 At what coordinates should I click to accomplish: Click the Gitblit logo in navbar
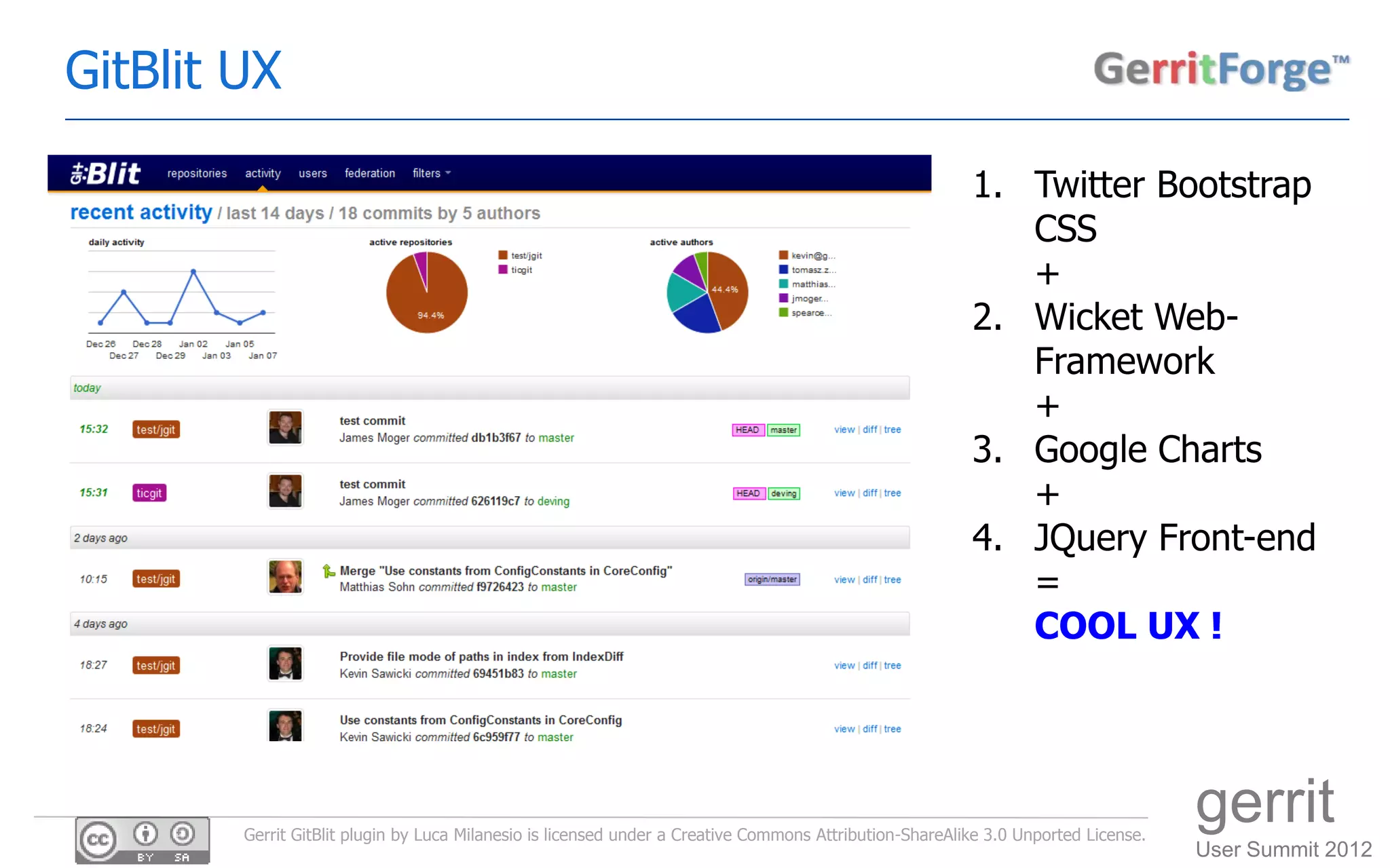point(105,174)
